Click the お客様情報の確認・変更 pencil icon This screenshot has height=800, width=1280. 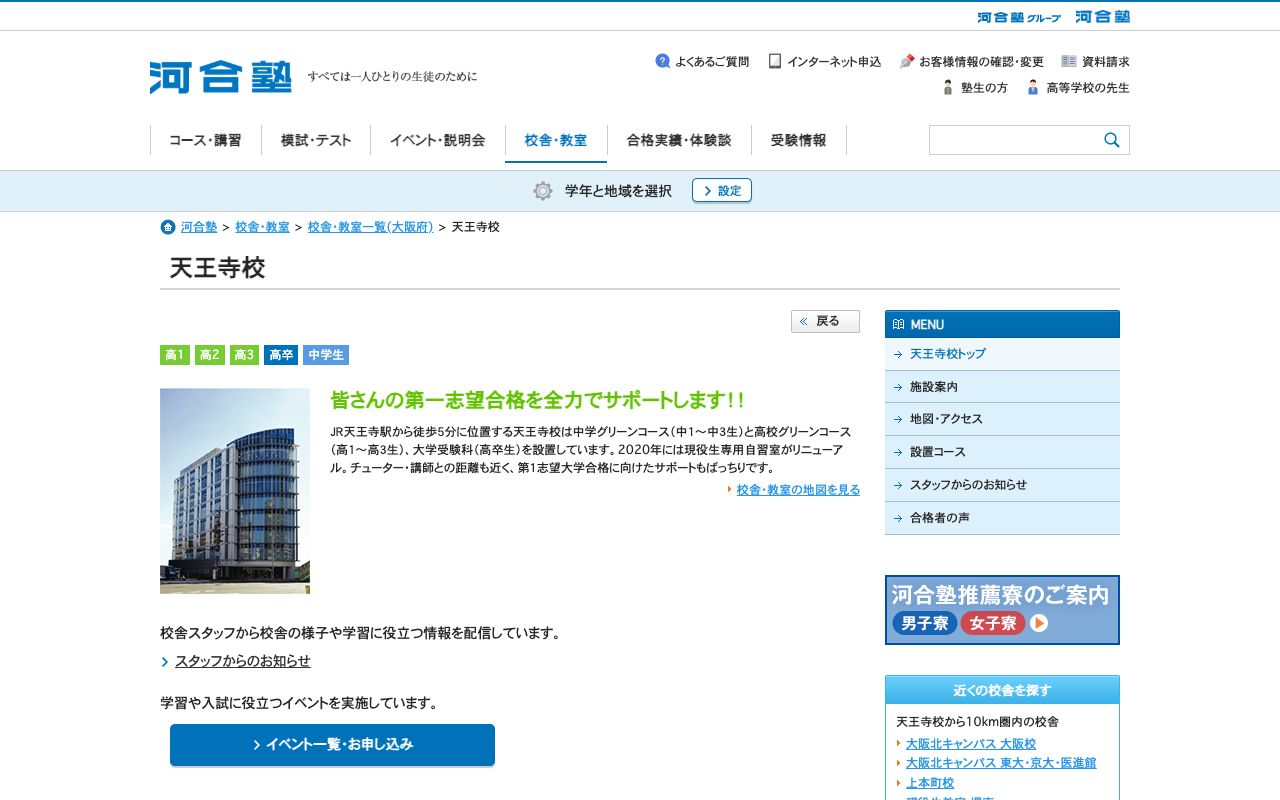907,61
